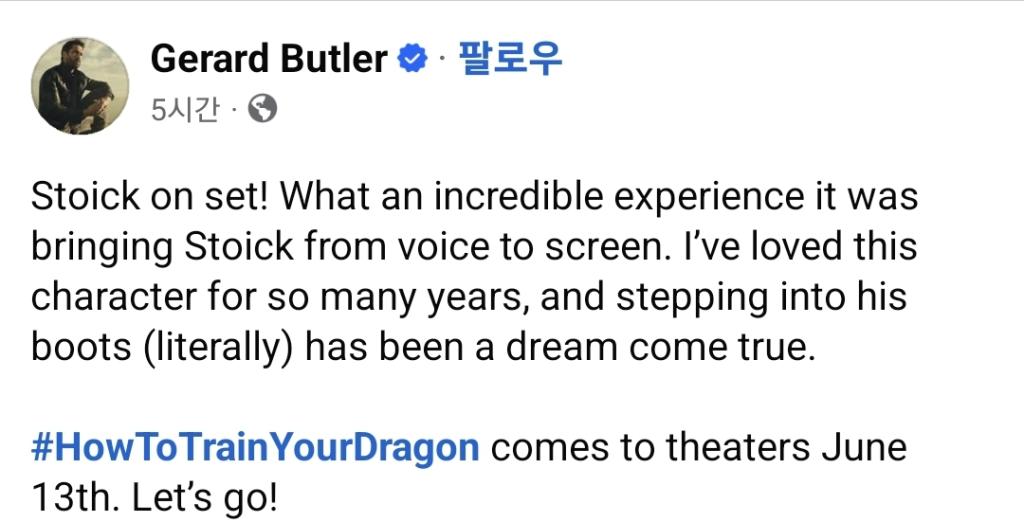Click the dot separator before 팔로우
Image resolution: width=1024 pixels, height=522 pixels.
(x=443, y=59)
